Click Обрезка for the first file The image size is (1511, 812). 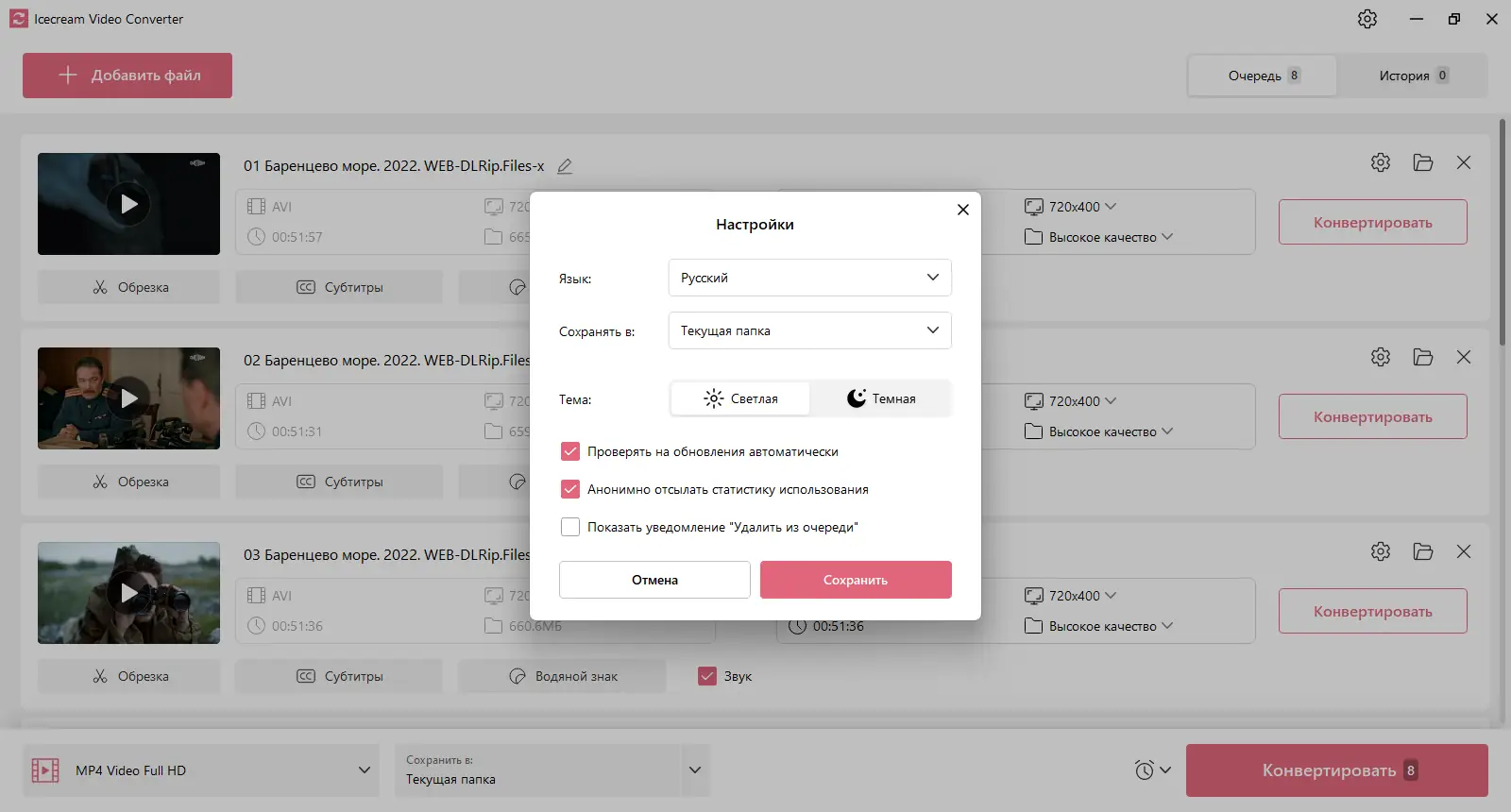coord(129,287)
